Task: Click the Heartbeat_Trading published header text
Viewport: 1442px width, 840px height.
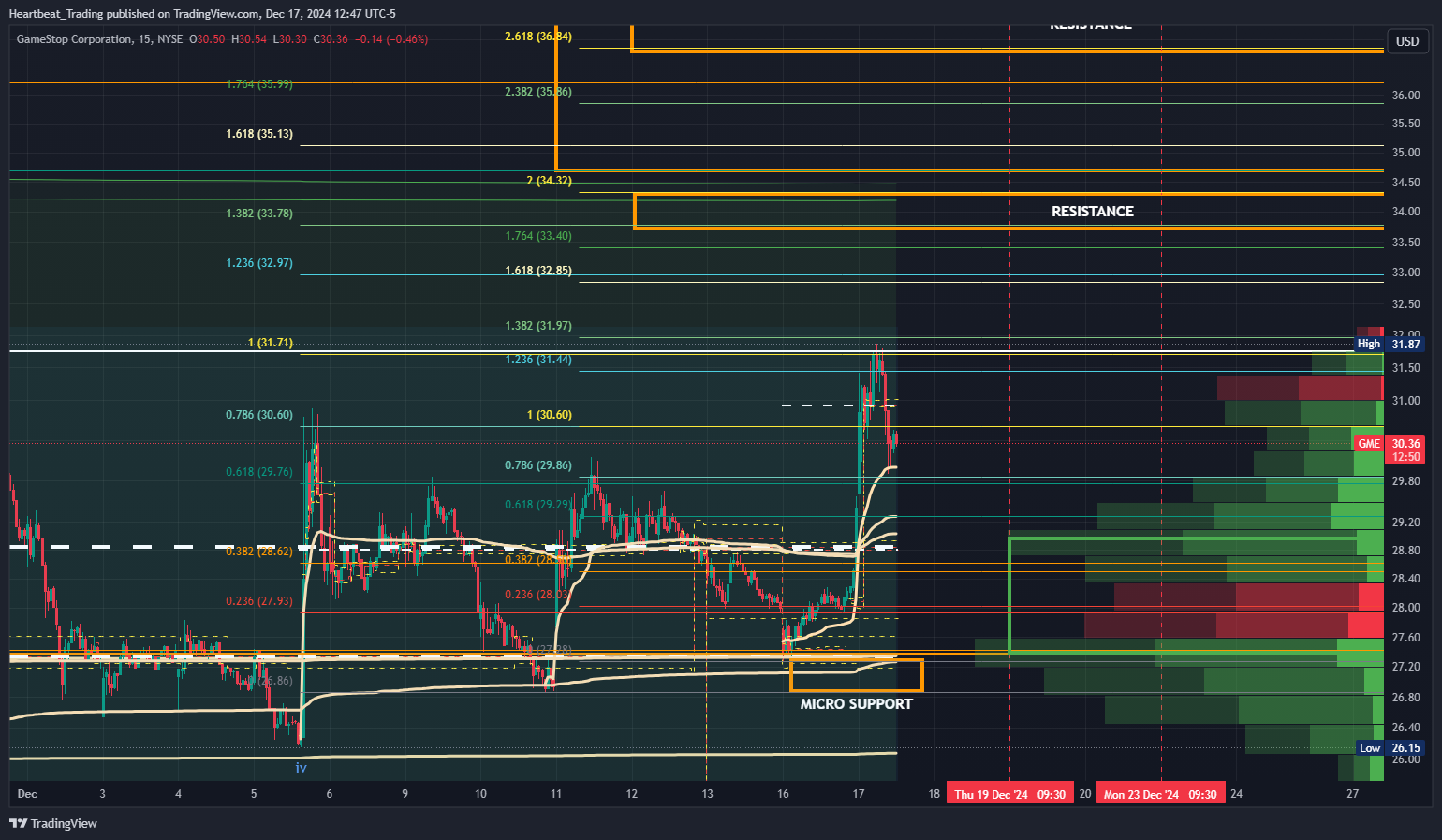Action: (x=202, y=14)
